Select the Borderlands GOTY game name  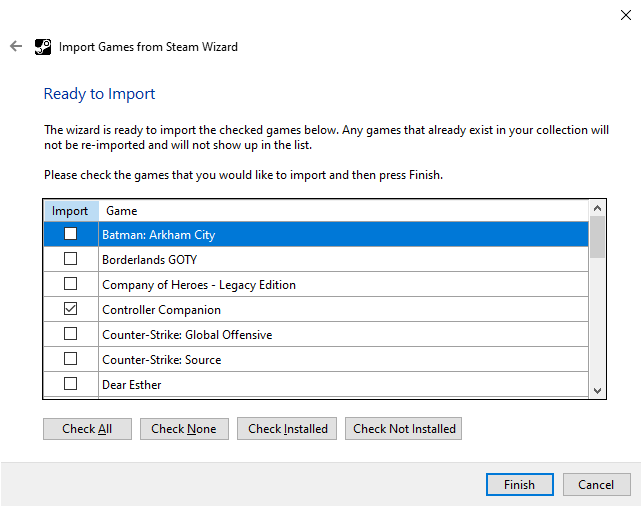[149, 260]
